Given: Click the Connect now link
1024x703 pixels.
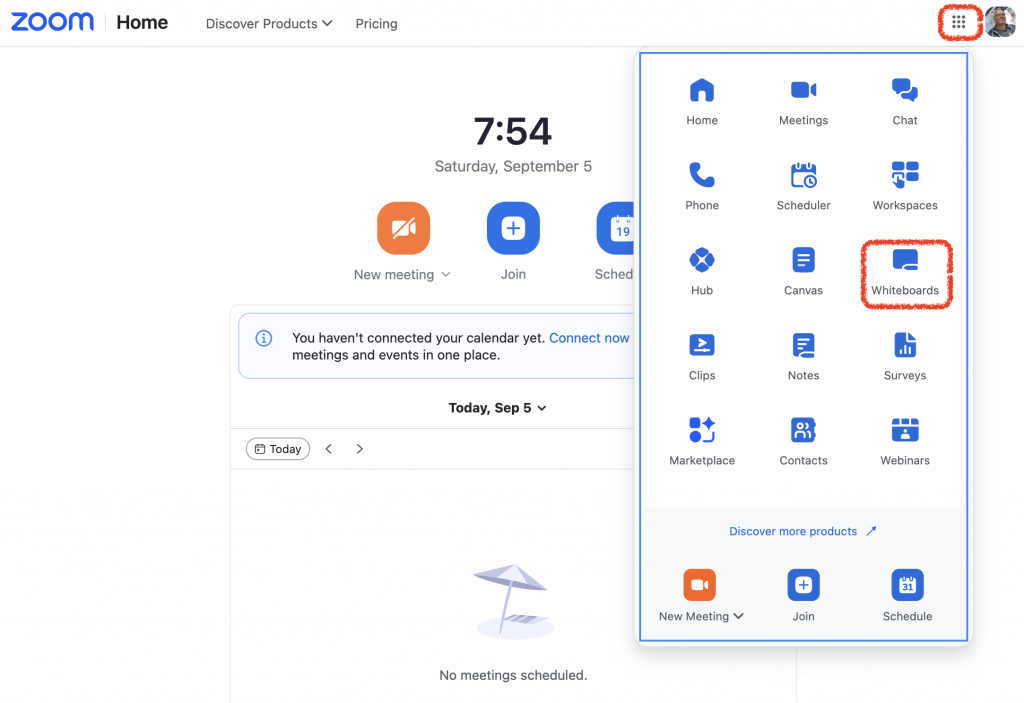Looking at the screenshot, I should [x=589, y=338].
